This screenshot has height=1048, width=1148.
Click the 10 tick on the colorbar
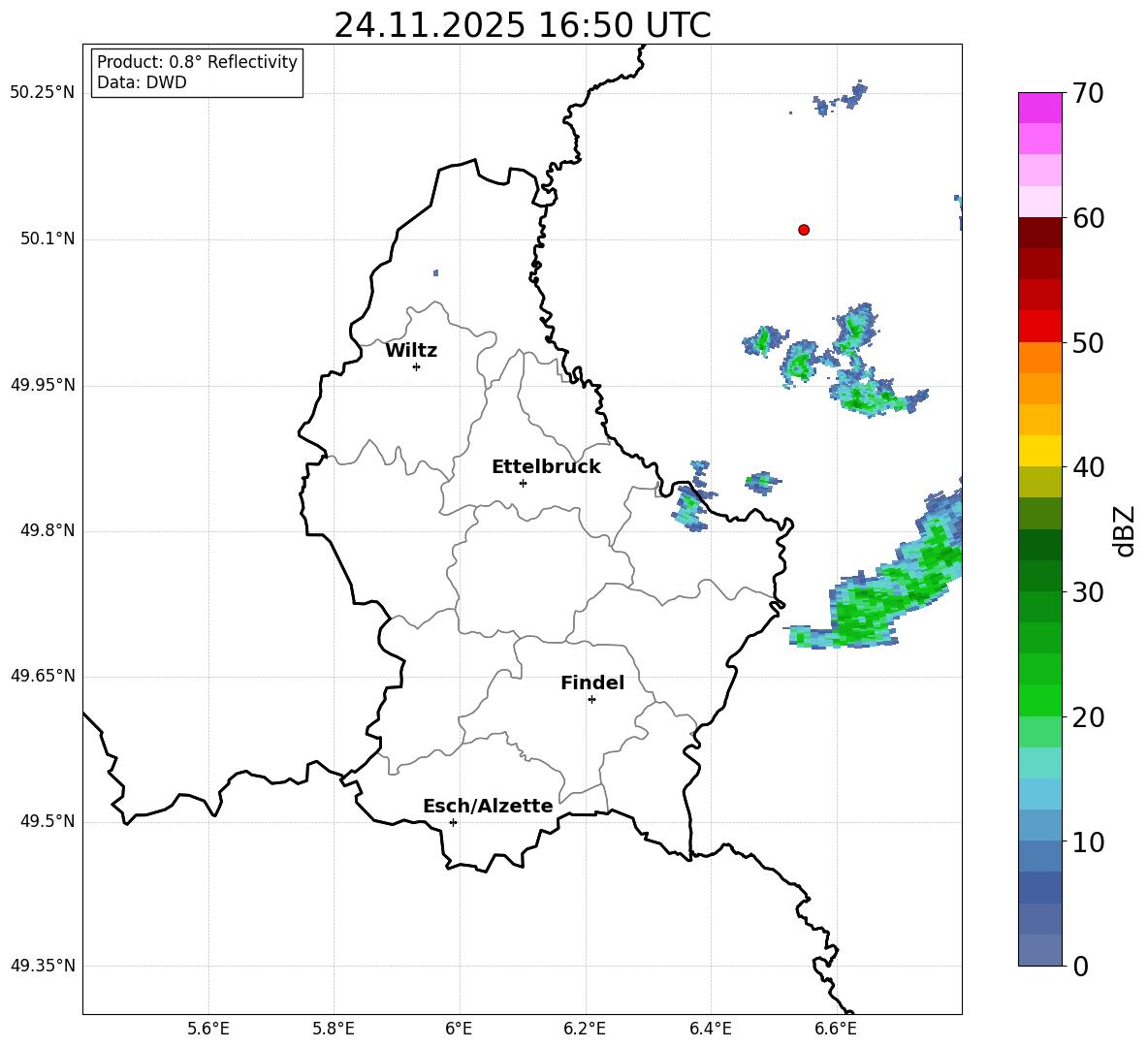[x=1088, y=842]
